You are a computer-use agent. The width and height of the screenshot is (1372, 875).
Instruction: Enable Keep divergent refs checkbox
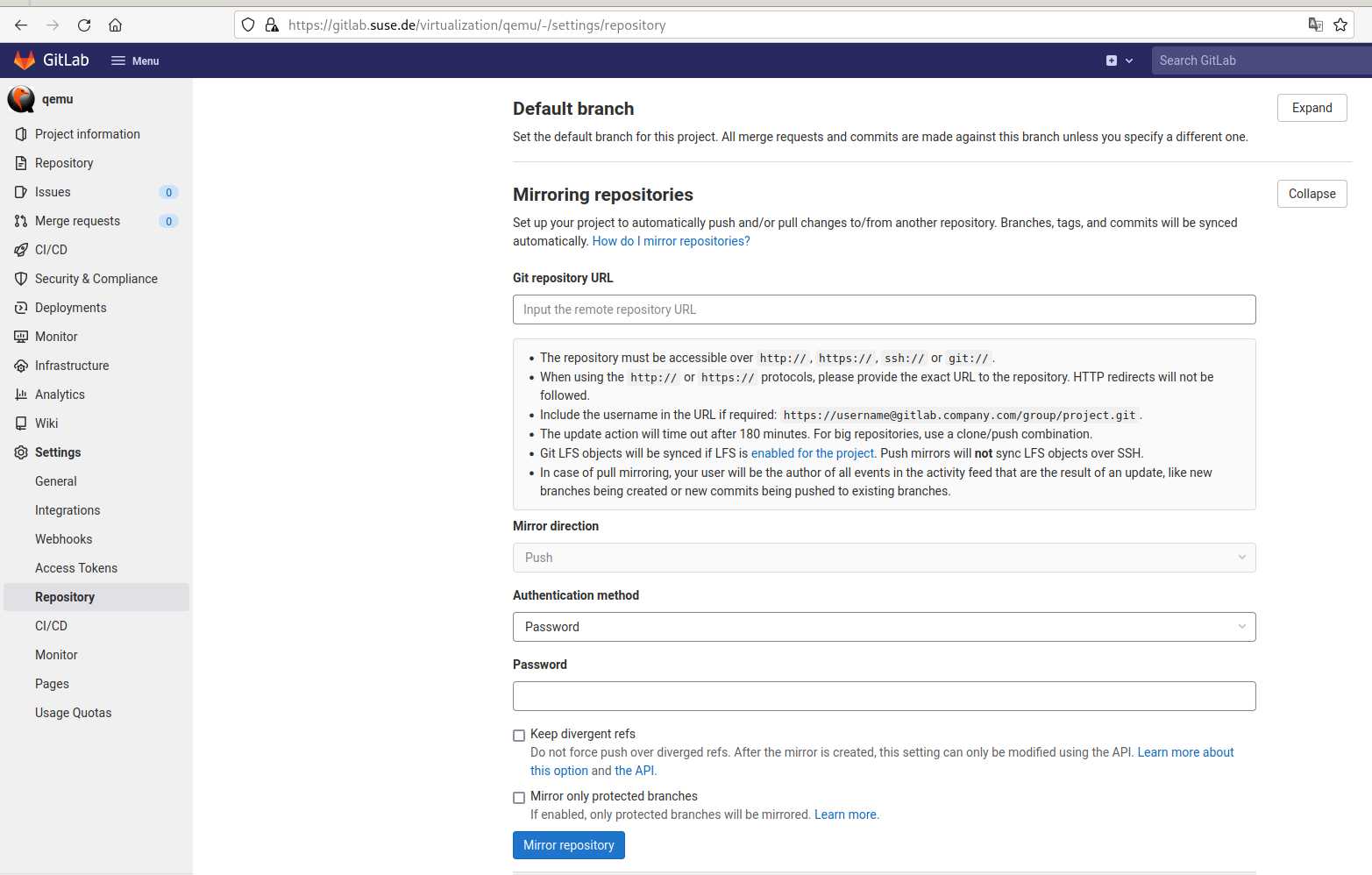coord(519,736)
